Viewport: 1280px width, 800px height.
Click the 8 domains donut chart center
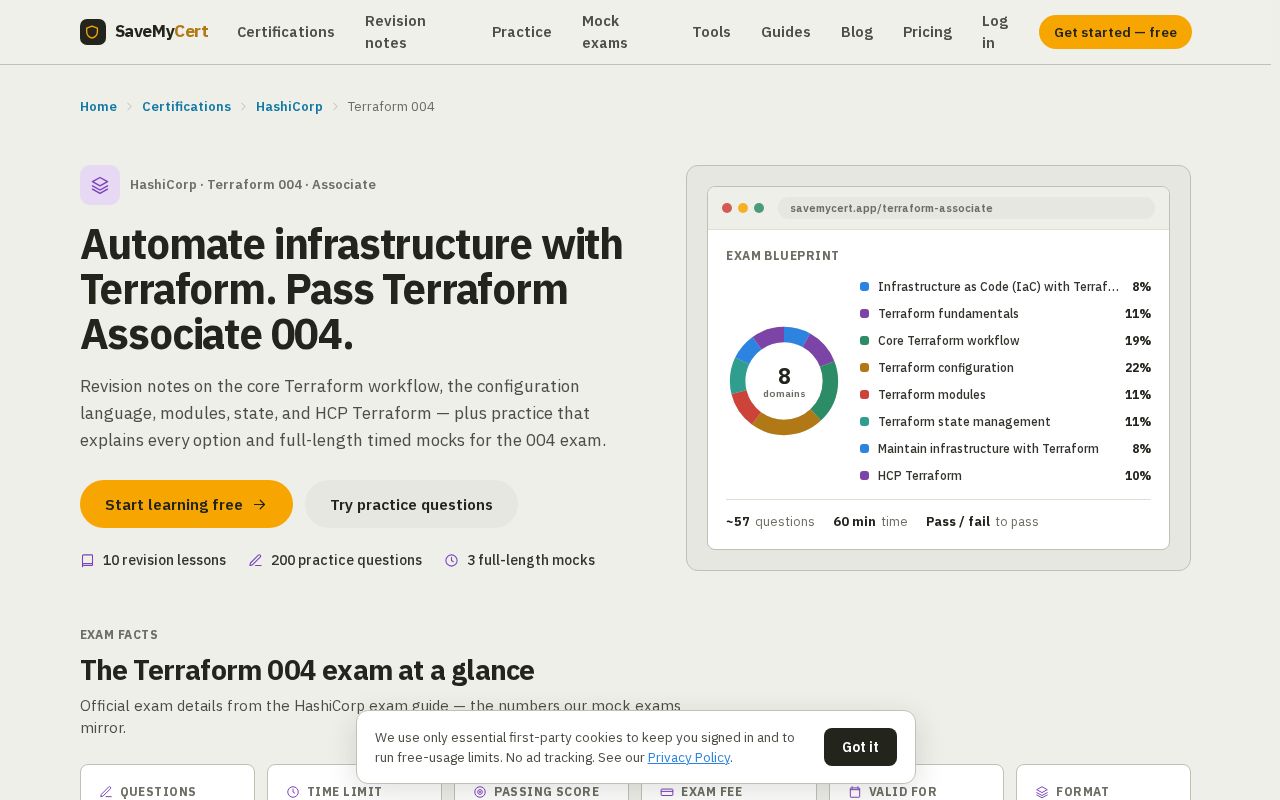pyautogui.click(x=784, y=381)
